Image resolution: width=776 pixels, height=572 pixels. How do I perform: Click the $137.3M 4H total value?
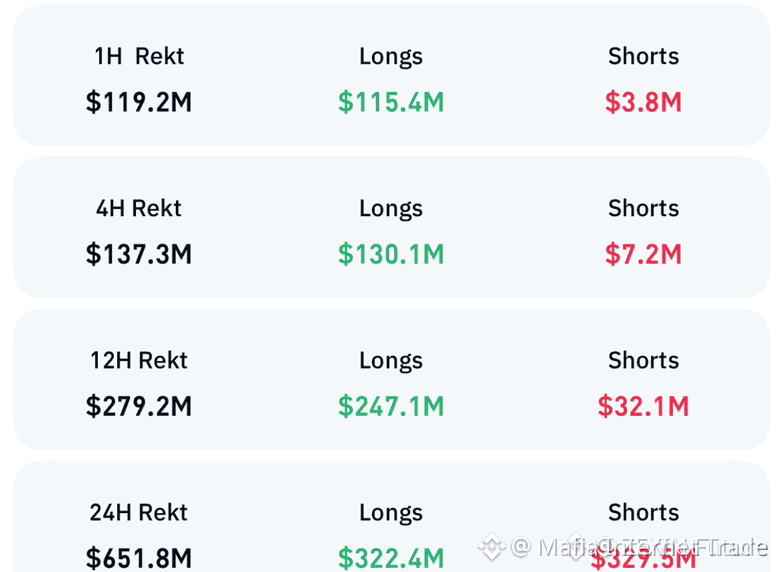point(139,254)
